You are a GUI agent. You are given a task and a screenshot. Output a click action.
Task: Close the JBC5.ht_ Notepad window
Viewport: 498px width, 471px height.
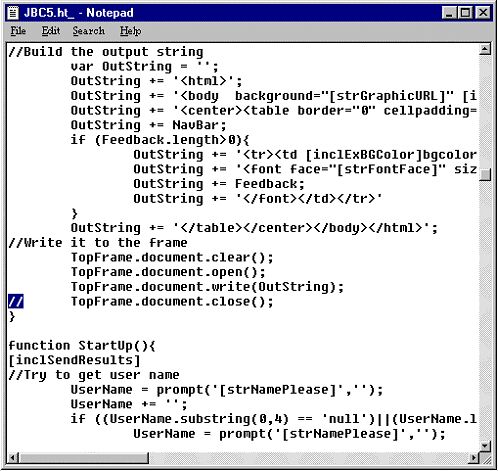pyautogui.click(x=483, y=13)
